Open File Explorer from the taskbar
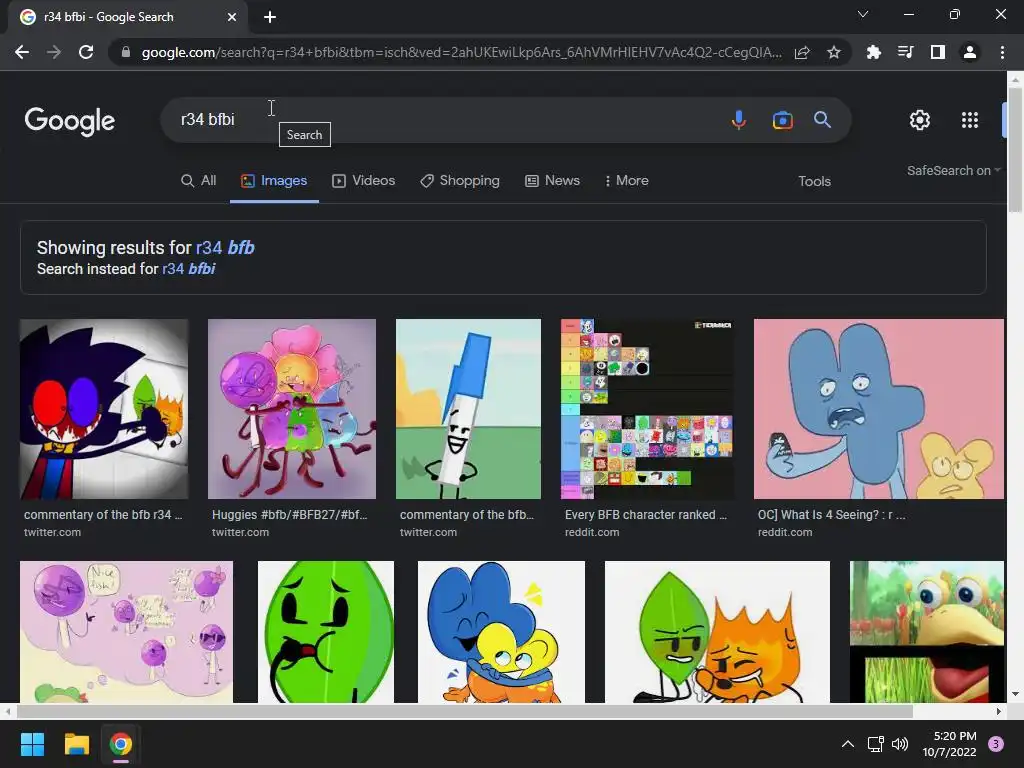The image size is (1024, 768). [76, 744]
